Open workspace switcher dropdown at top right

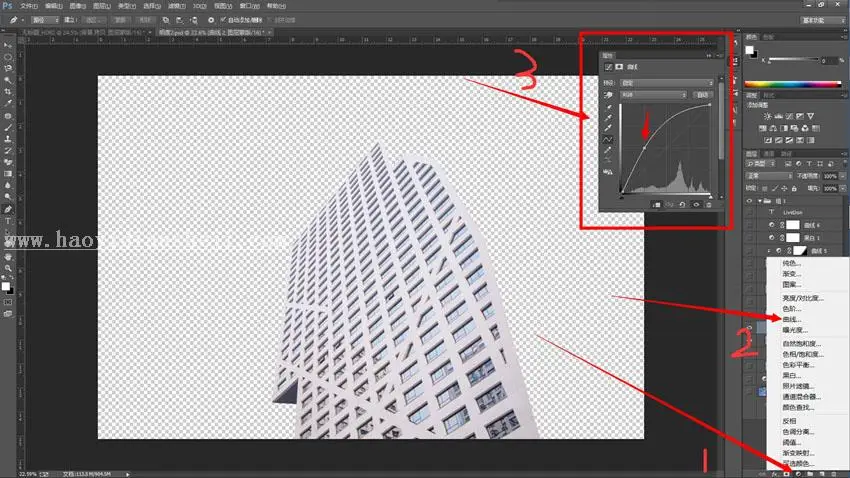click(x=823, y=20)
